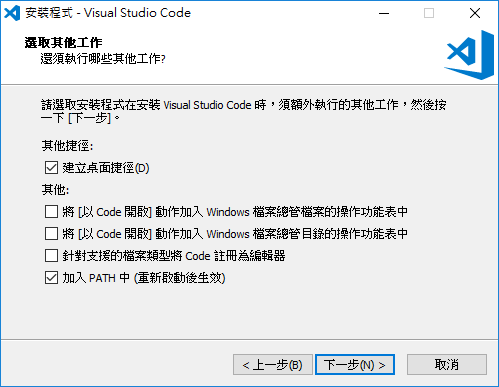The image size is (499, 387).
Task: Click the large Visual Studio Code logo
Action: pyautogui.click(x=469, y=55)
